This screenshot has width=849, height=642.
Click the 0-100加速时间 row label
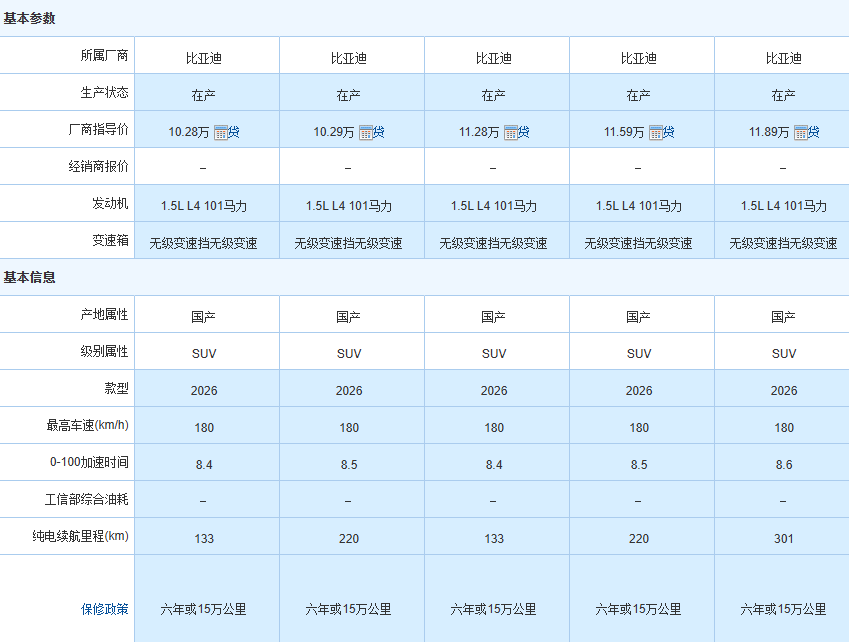(89, 462)
